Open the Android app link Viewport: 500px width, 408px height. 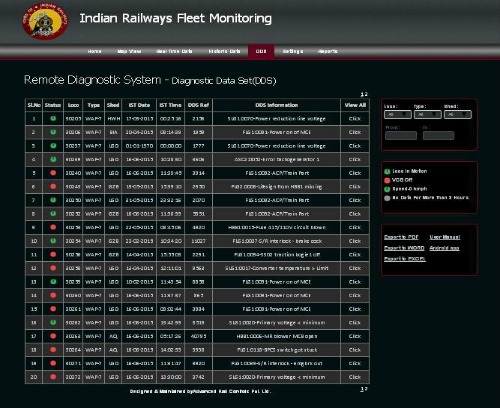click(444, 248)
